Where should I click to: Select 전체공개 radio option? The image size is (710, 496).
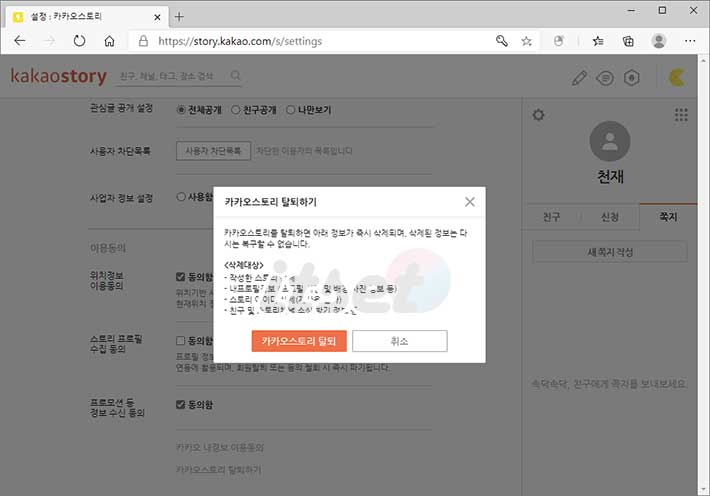pyautogui.click(x=181, y=110)
